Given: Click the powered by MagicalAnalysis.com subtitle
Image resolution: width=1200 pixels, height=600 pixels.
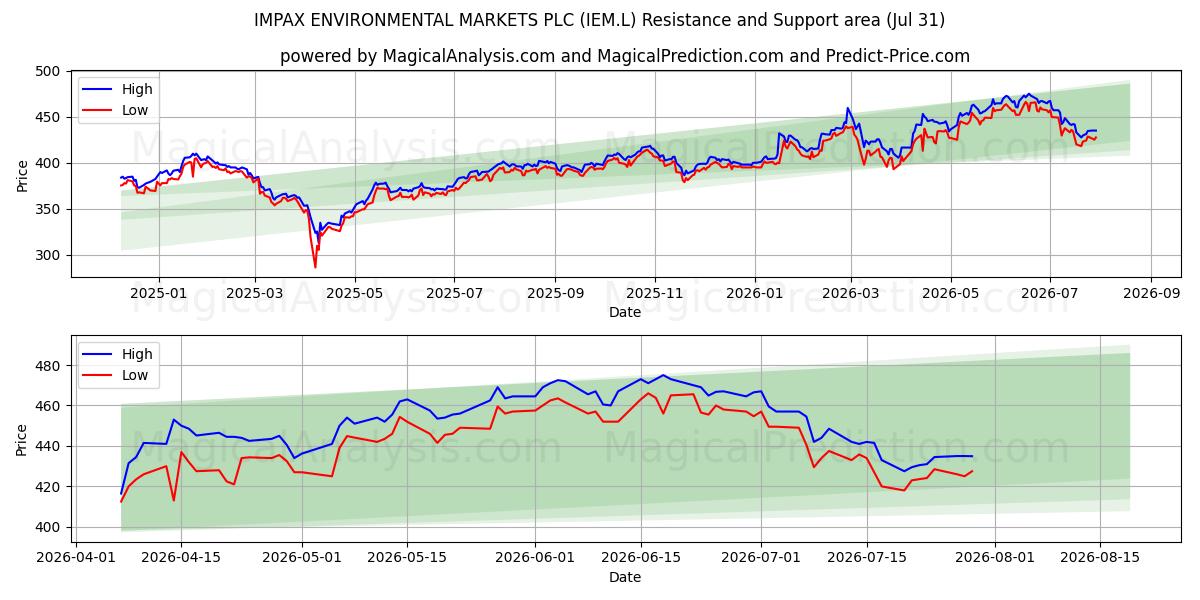Looking at the screenshot, I should pos(625,56).
